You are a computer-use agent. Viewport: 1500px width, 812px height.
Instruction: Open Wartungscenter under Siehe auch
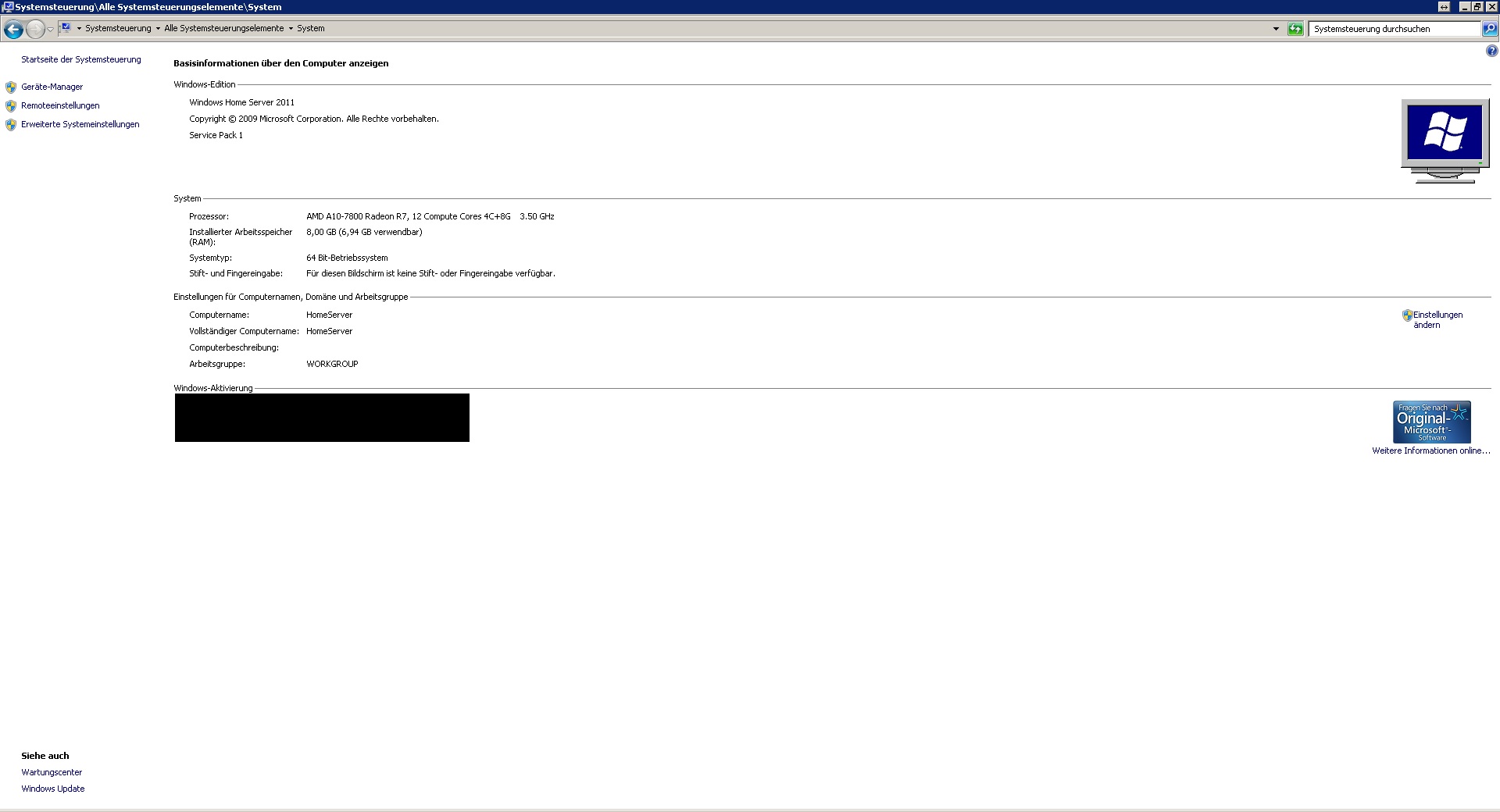coord(52,773)
